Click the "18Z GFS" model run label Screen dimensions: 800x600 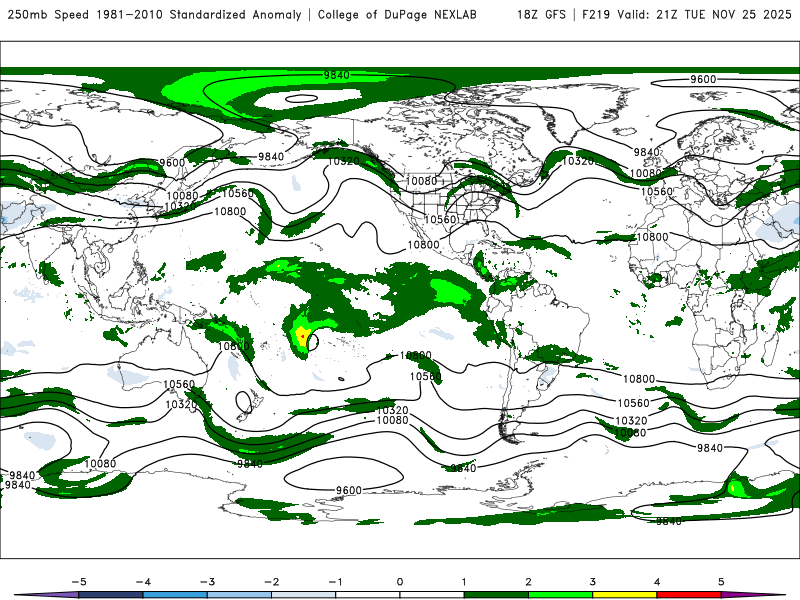[x=541, y=14]
